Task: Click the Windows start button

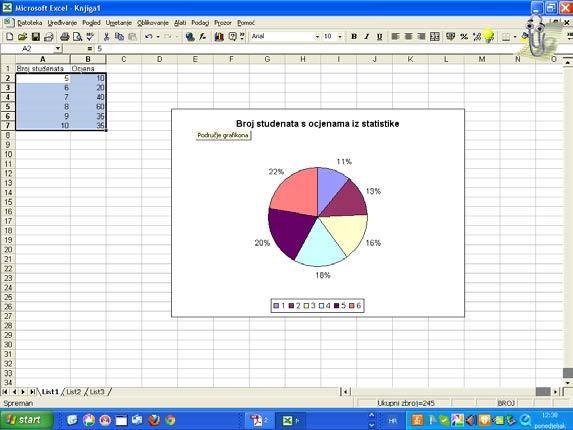Action: [26, 420]
